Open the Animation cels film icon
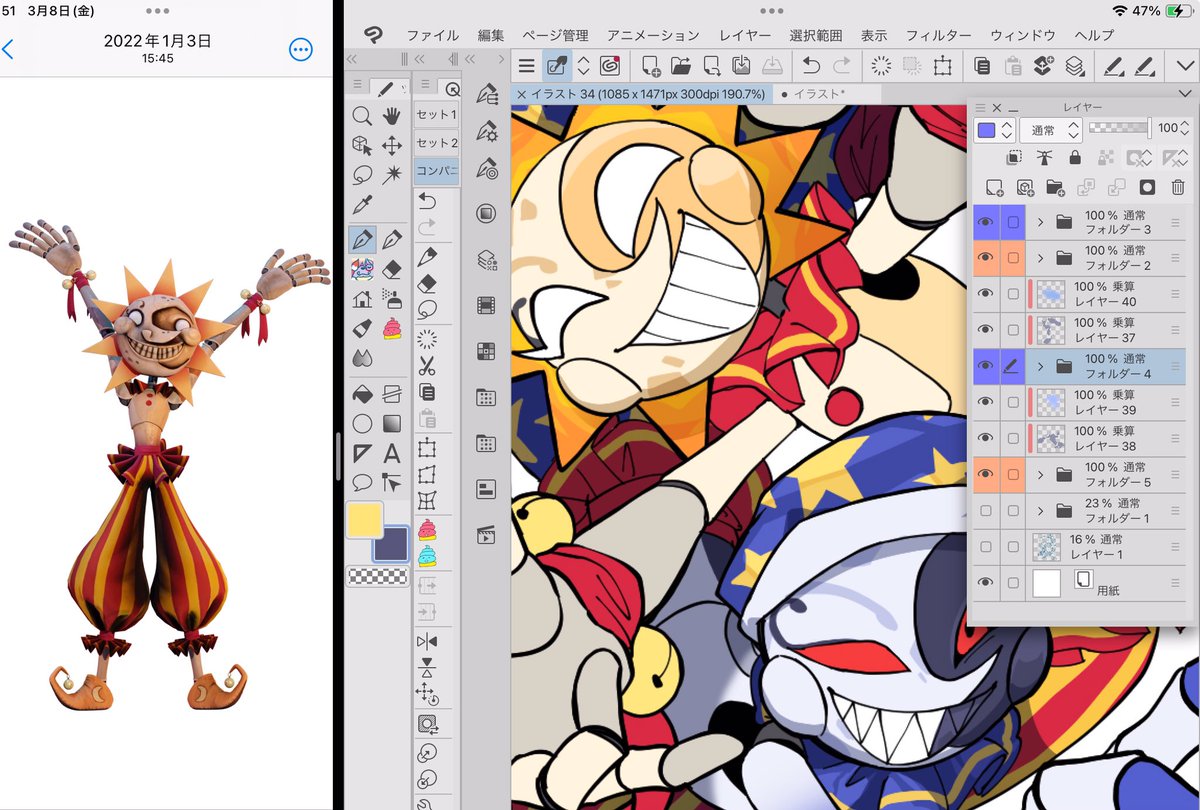Image resolution: width=1200 pixels, height=810 pixels. pyautogui.click(x=486, y=305)
